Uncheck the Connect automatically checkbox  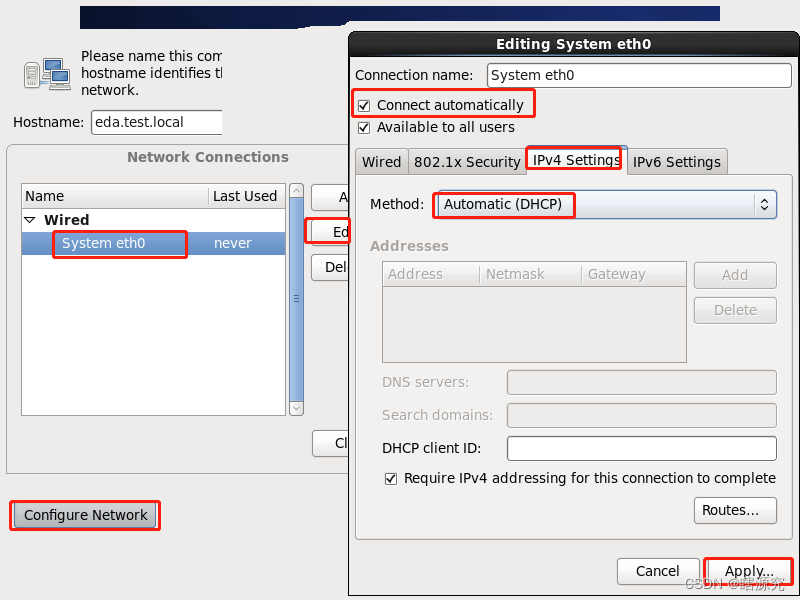[x=365, y=104]
